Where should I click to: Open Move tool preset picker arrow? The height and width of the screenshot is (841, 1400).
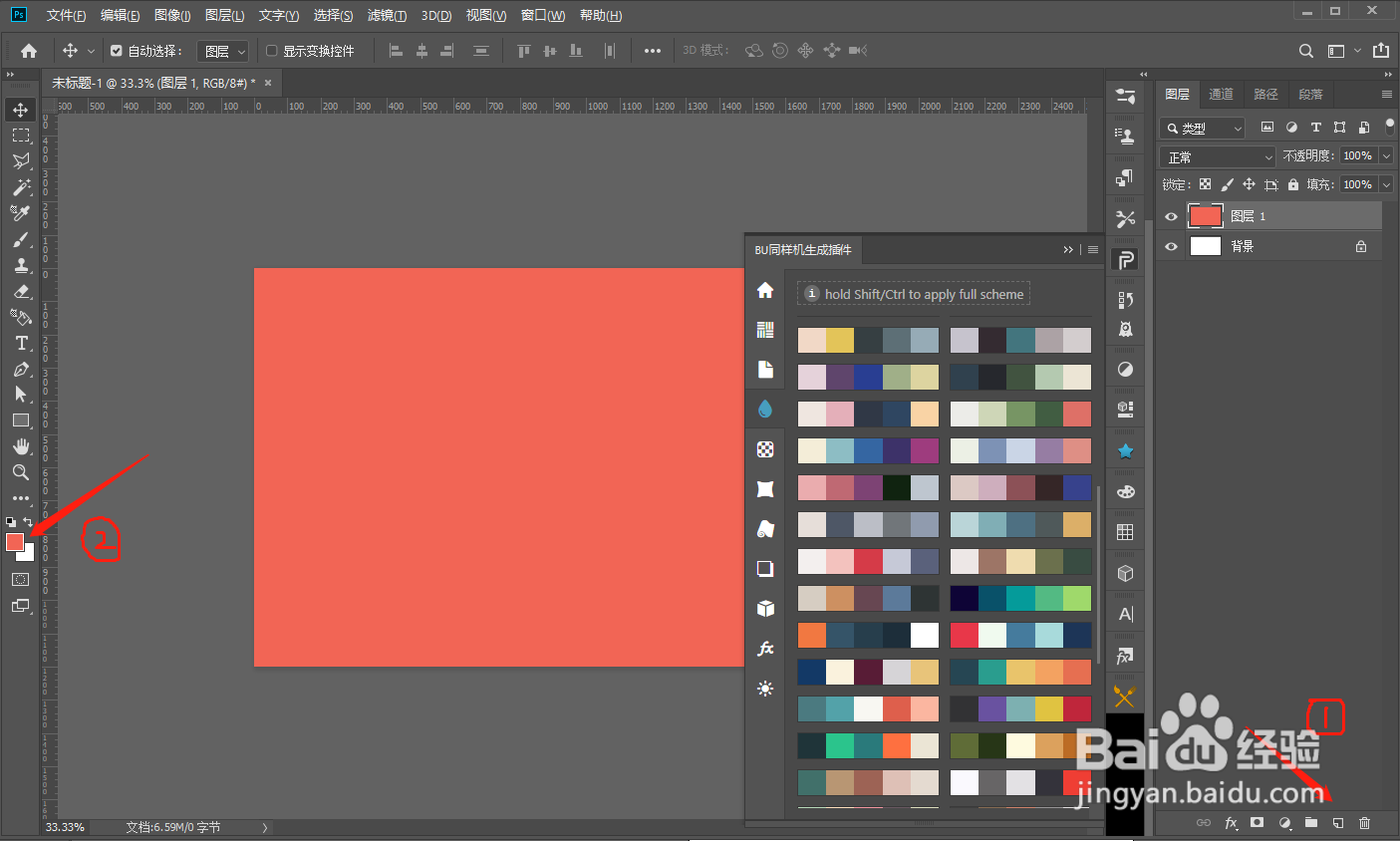(x=91, y=51)
